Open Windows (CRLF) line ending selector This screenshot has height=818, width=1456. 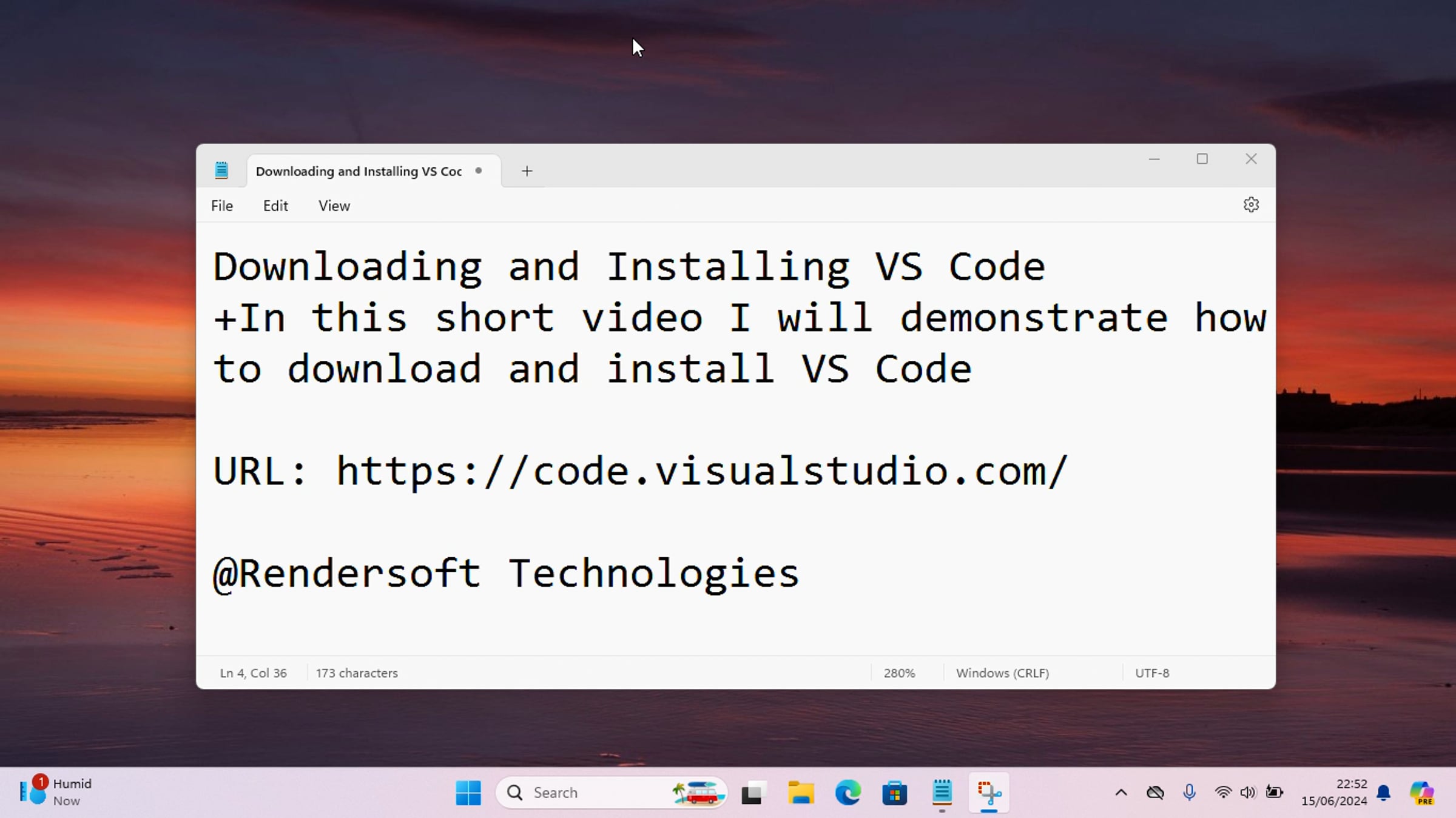pyautogui.click(x=1002, y=673)
